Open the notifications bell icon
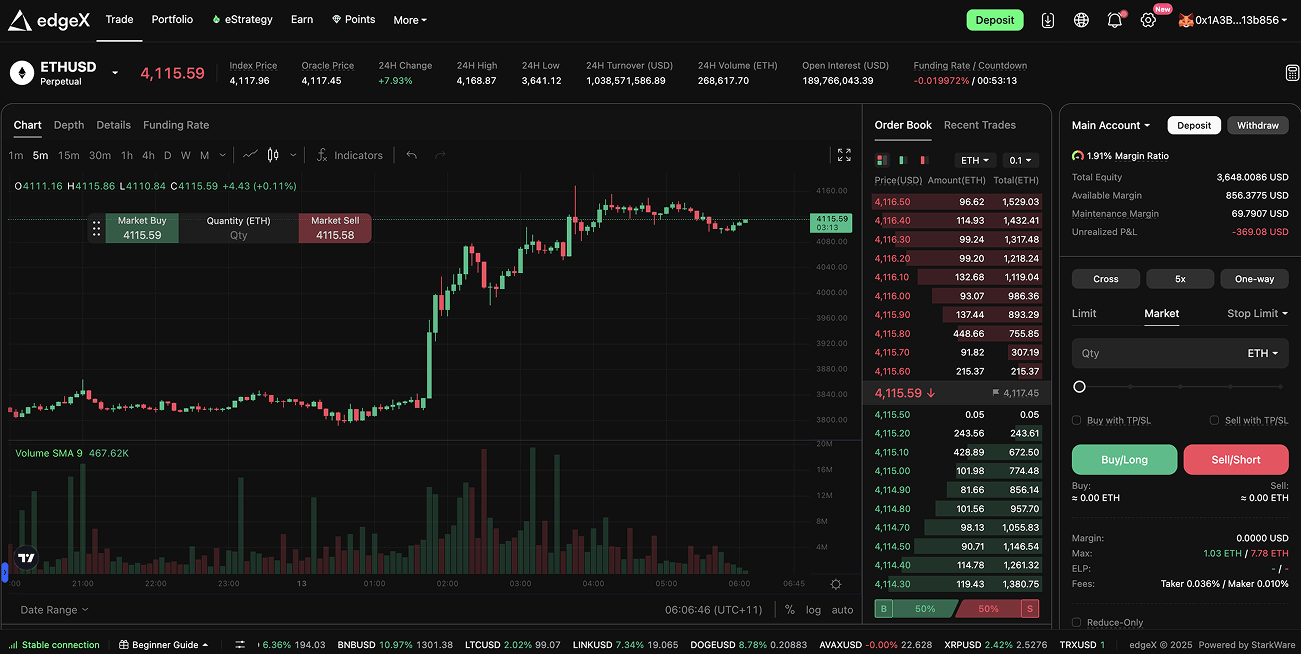This screenshot has width=1301, height=654. (1114, 19)
